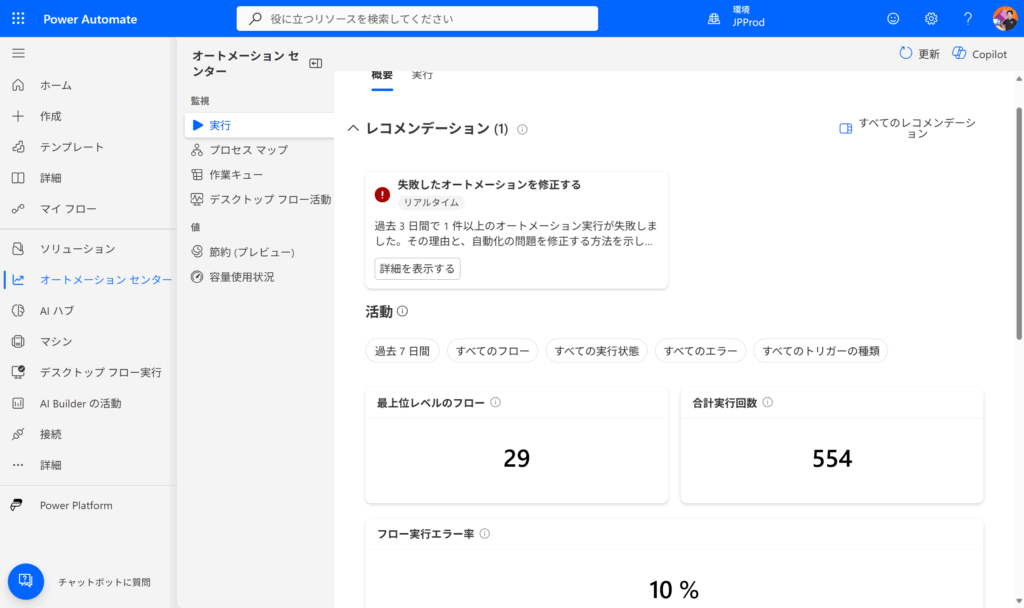
Task: Open the すべてのフロー filter dropdown
Action: (x=492, y=351)
